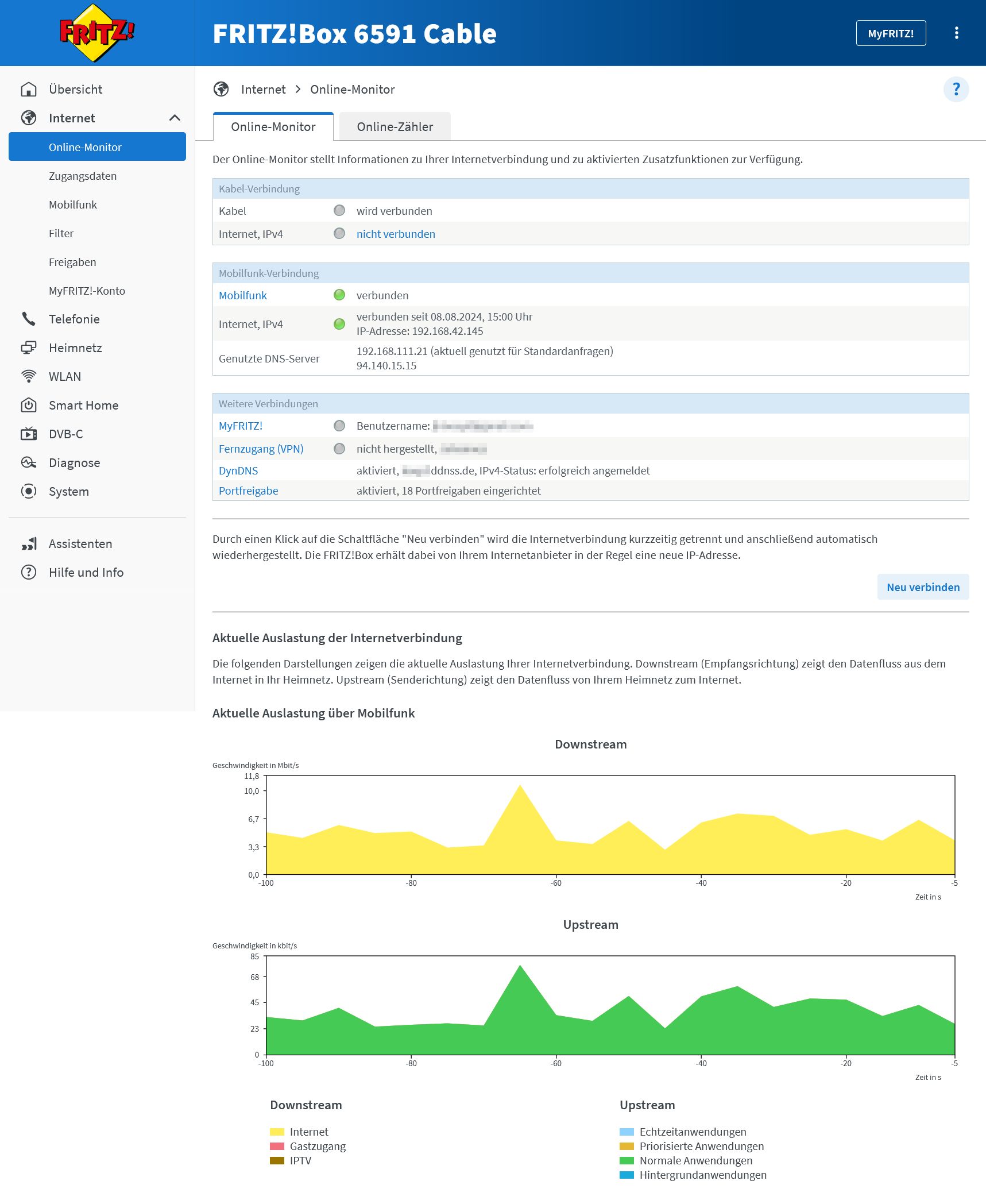Click the Heimnetz network icon
986x1204 pixels.
click(x=29, y=348)
